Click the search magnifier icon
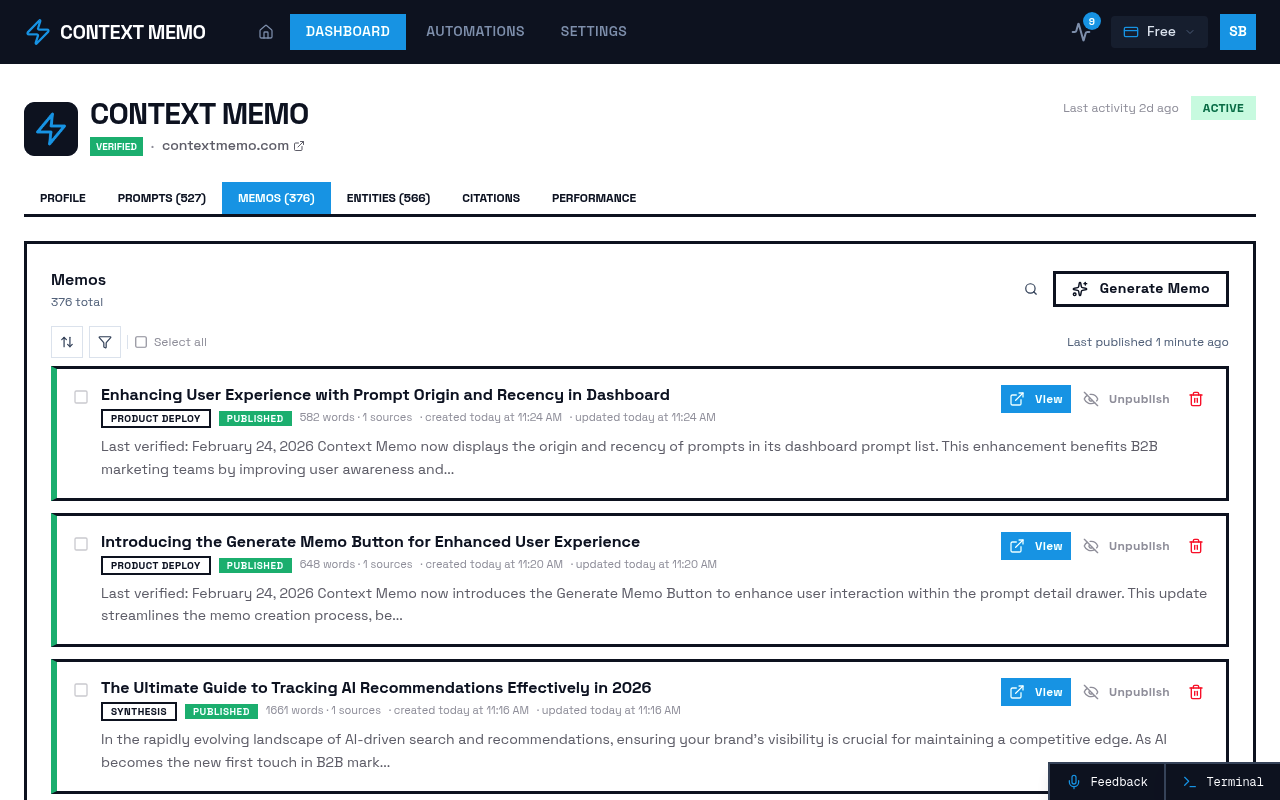The height and width of the screenshot is (800, 1280). [1030, 288]
